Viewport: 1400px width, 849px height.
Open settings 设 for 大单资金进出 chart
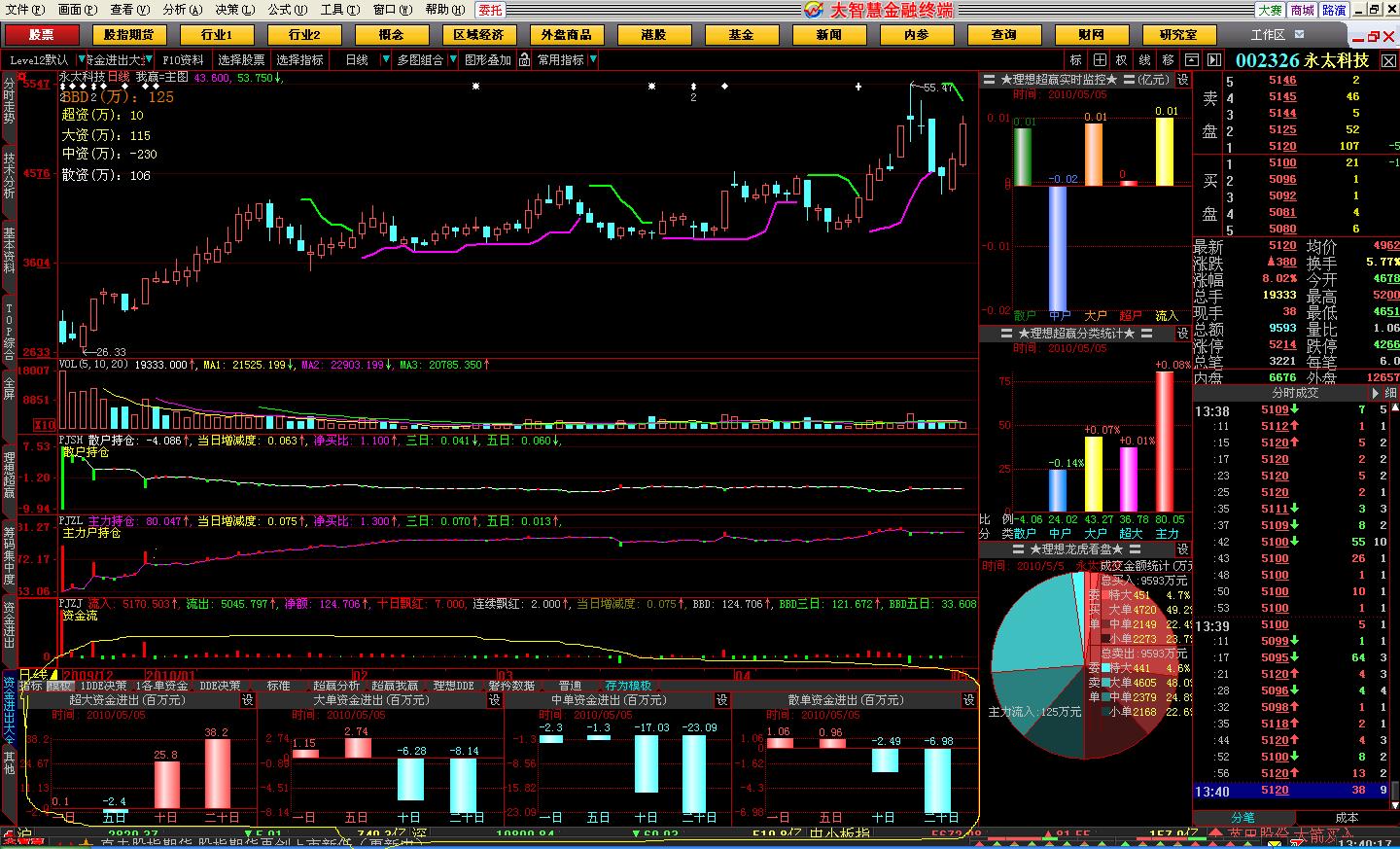click(x=495, y=700)
